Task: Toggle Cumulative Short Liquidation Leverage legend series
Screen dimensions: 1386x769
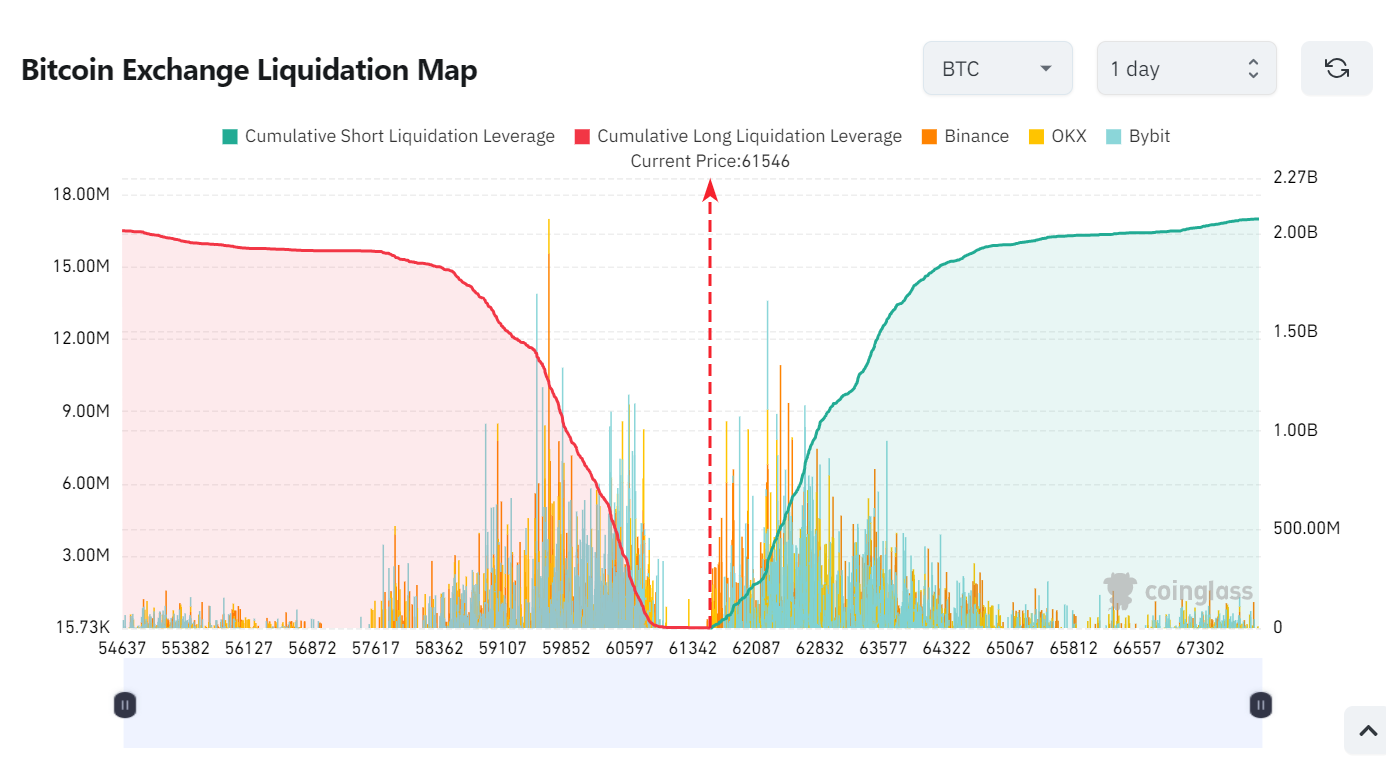Action: coord(388,136)
